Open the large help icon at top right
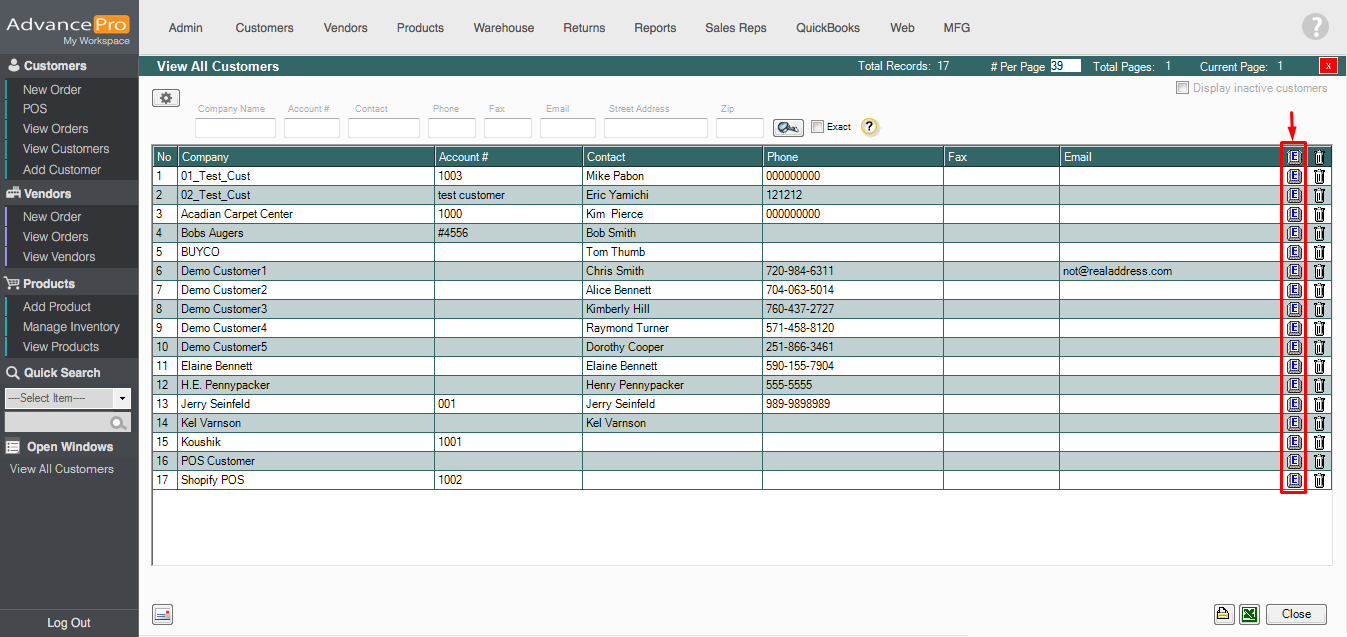Screen dimensions: 1347x637 [x=1315, y=27]
